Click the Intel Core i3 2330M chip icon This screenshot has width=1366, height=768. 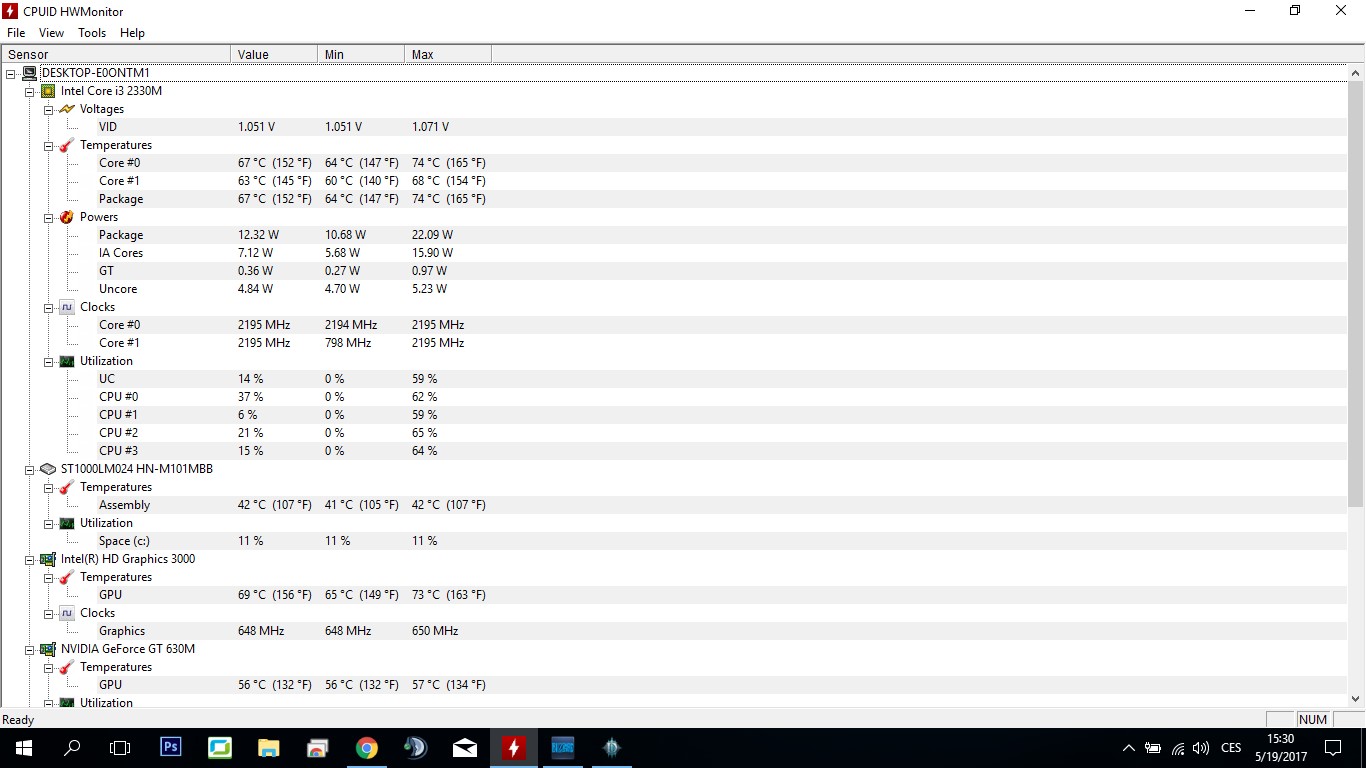(48, 91)
